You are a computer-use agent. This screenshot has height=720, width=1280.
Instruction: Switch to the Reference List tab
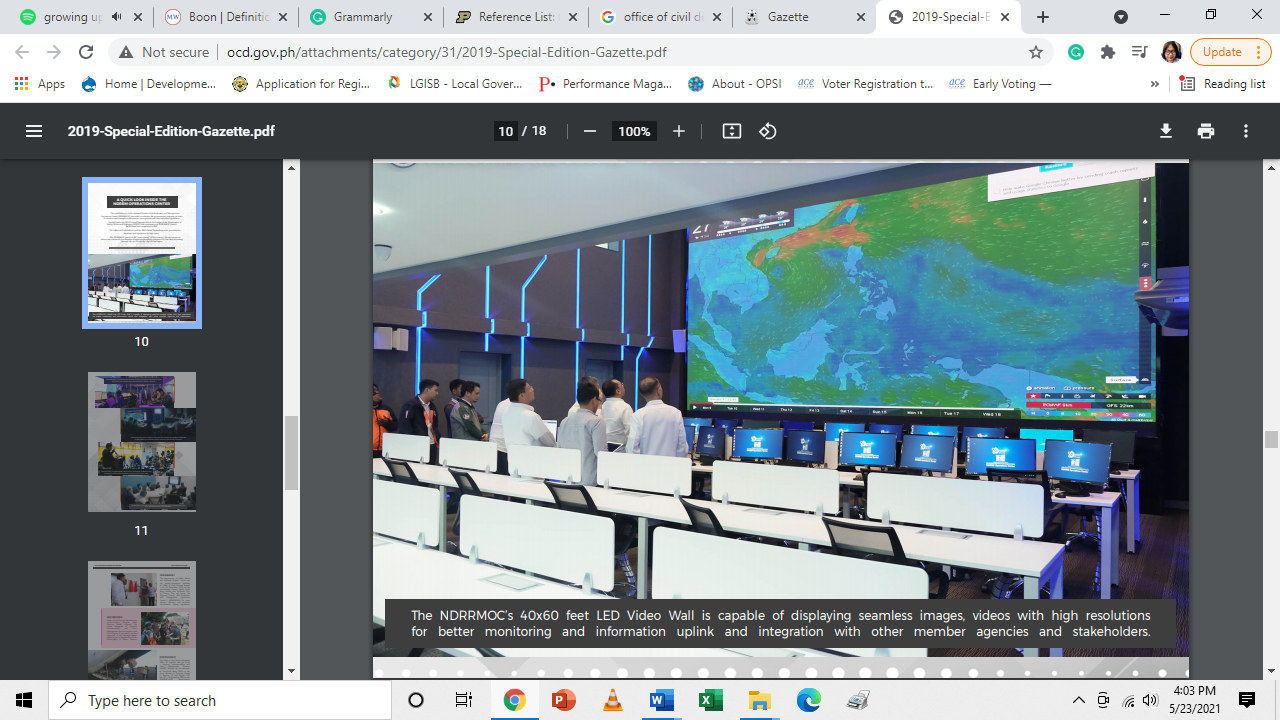point(515,17)
